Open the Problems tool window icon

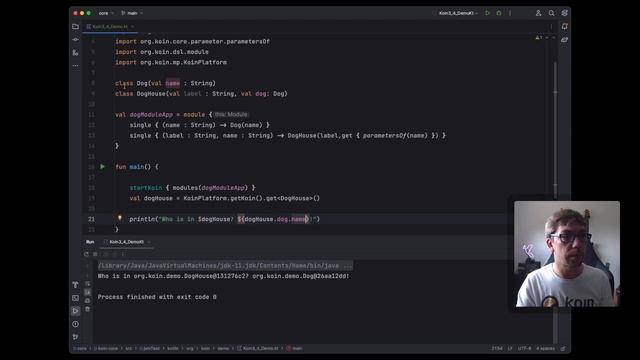(76, 324)
